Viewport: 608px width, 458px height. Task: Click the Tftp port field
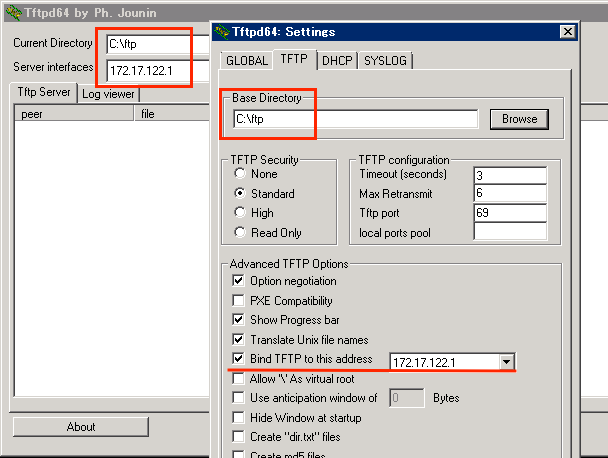[510, 213]
